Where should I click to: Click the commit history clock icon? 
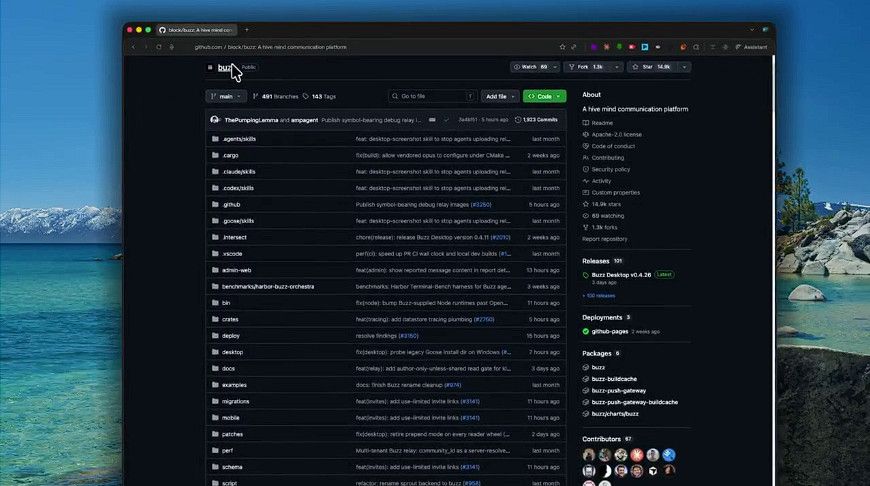[x=518, y=120]
